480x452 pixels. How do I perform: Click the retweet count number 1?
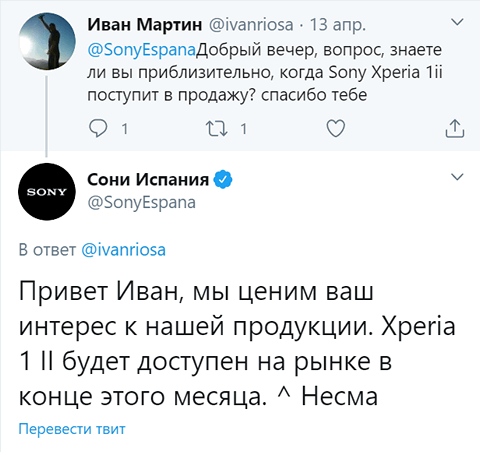coord(244,129)
